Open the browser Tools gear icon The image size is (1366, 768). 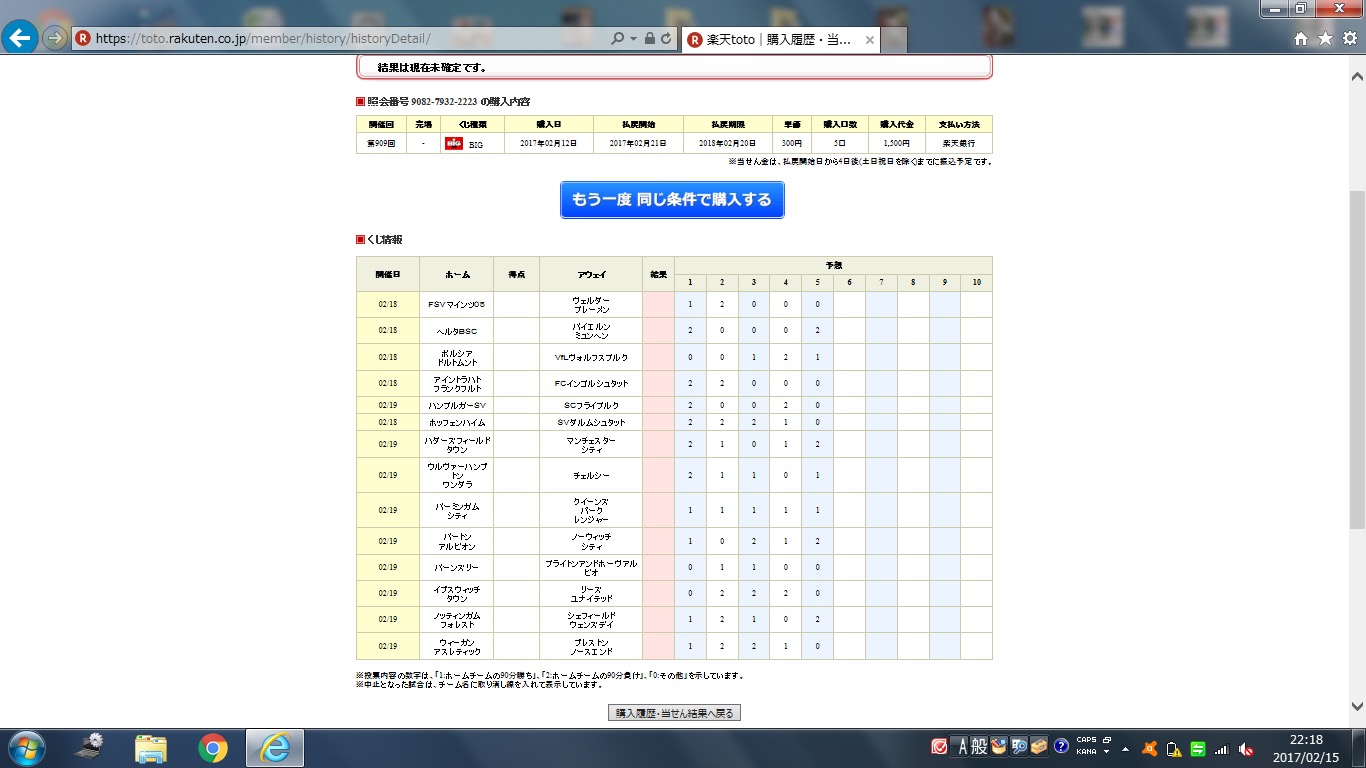[x=1349, y=39]
